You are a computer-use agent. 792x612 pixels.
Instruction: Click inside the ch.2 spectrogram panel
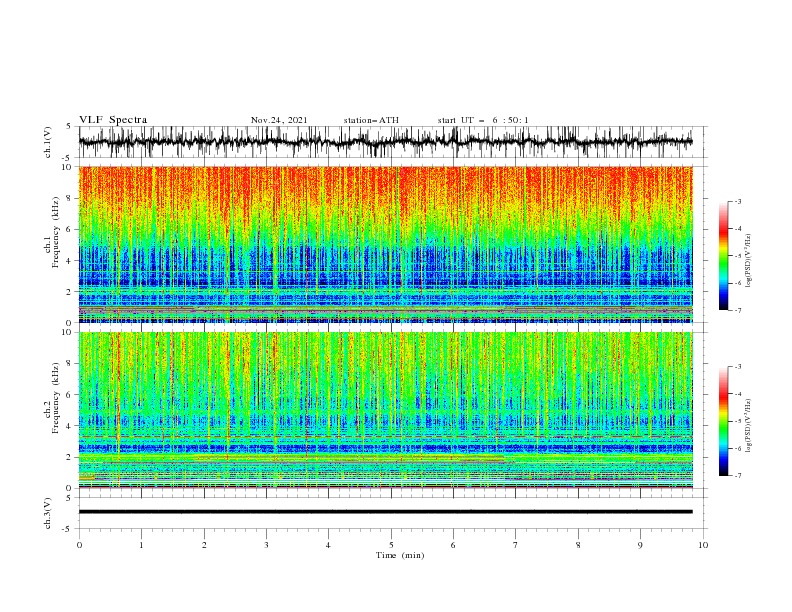[x=385, y=410]
